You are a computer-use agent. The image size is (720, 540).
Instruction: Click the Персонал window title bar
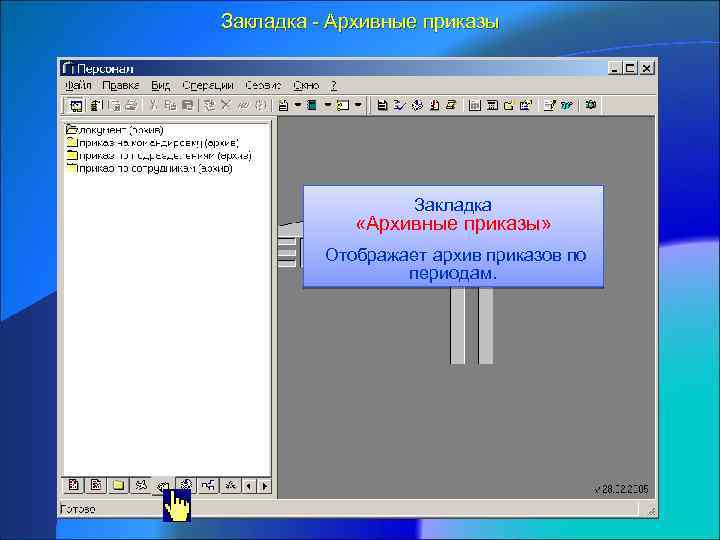pyautogui.click(x=335, y=68)
